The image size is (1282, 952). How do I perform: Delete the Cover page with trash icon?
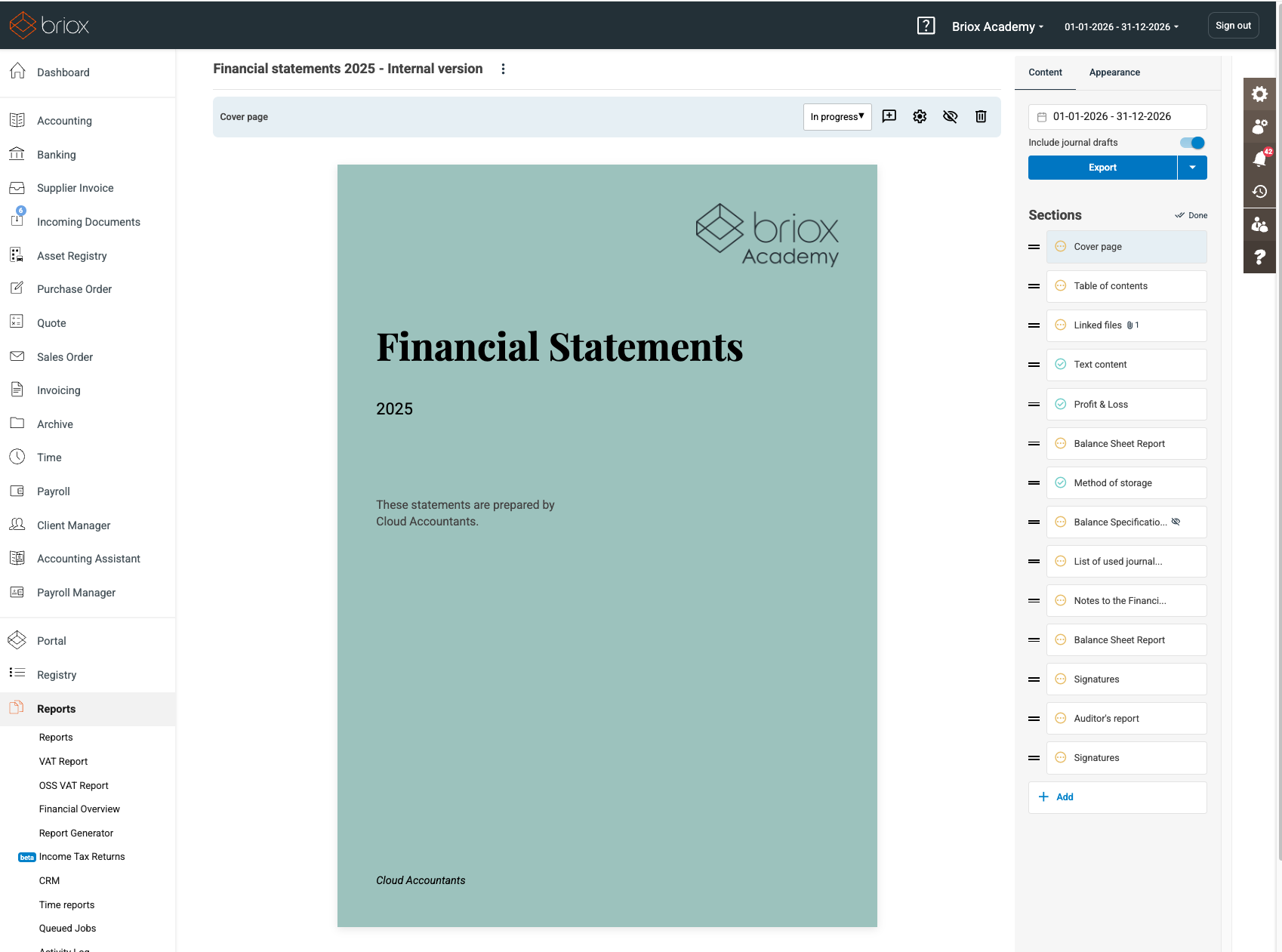pyautogui.click(x=981, y=116)
